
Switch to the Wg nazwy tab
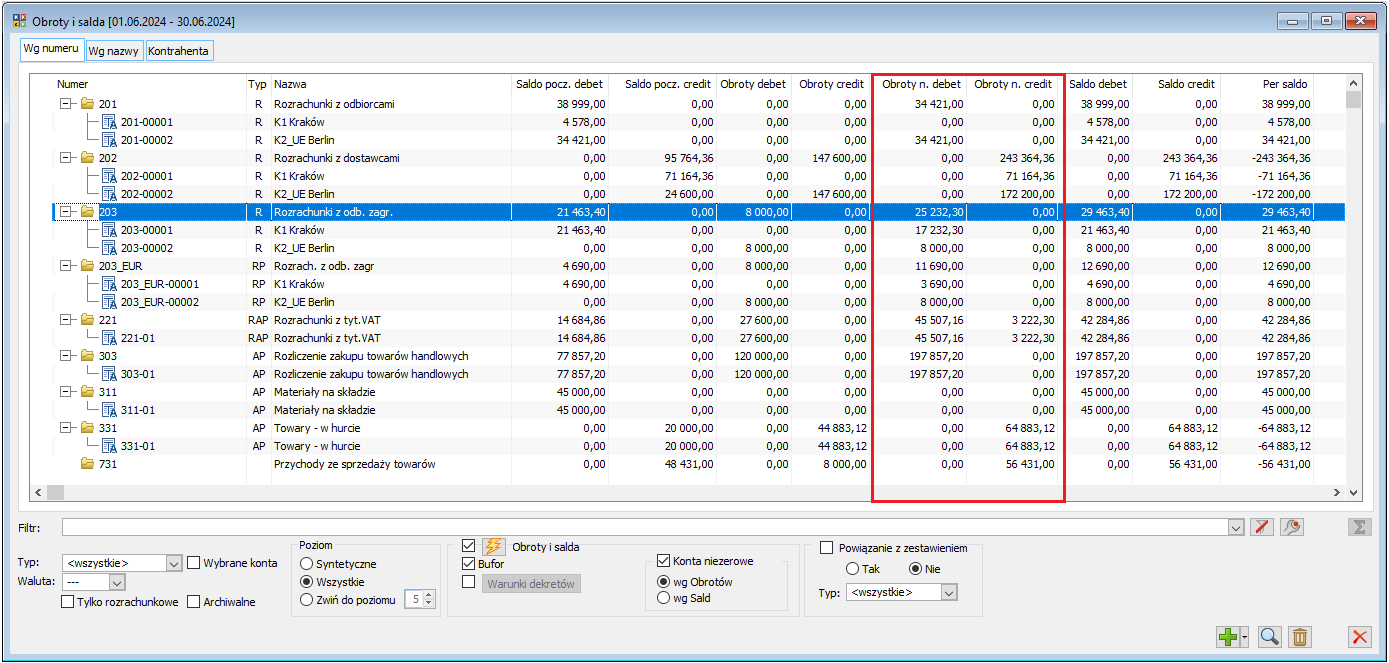pos(114,50)
